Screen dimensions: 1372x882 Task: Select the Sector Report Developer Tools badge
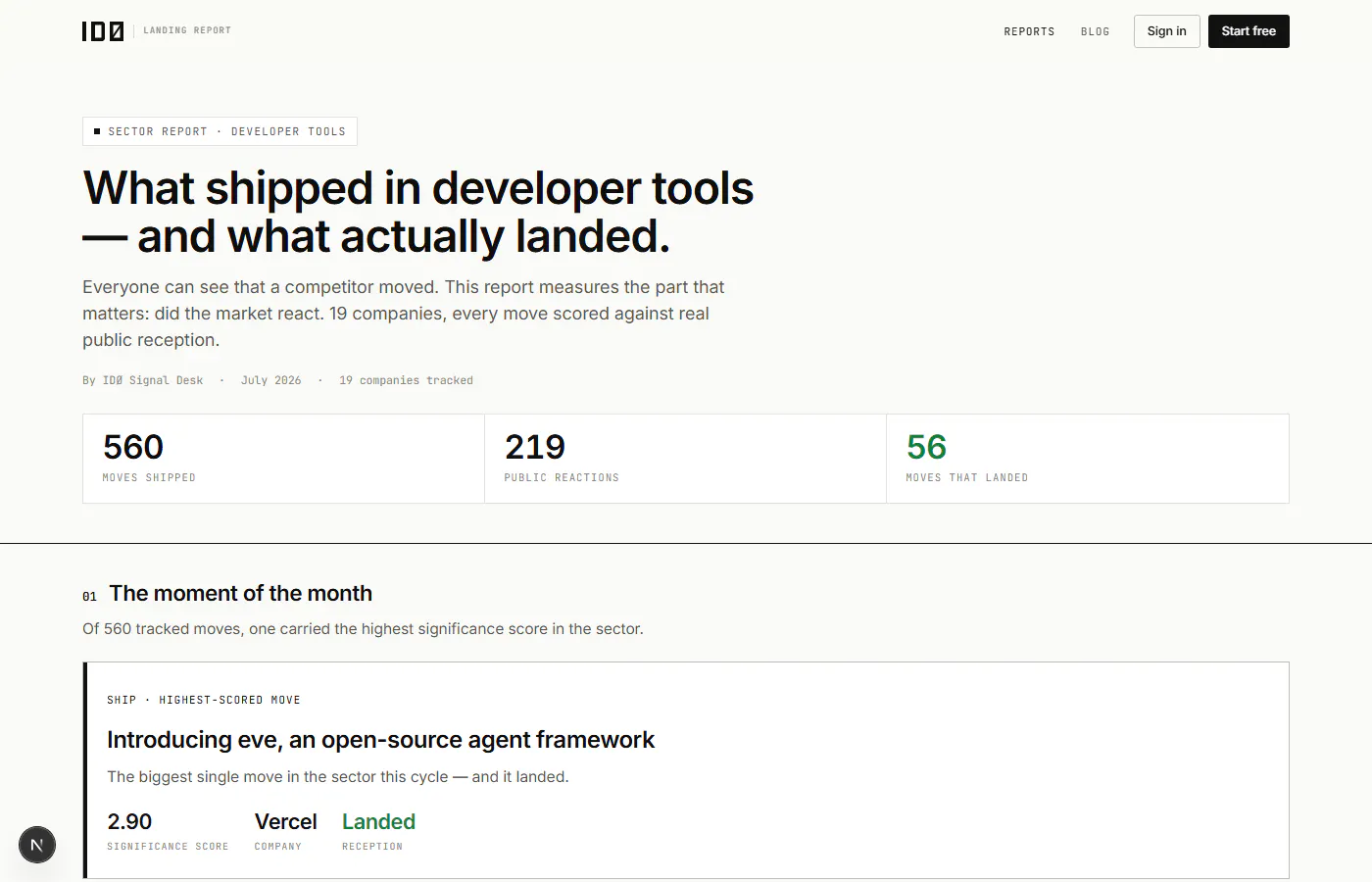click(220, 131)
